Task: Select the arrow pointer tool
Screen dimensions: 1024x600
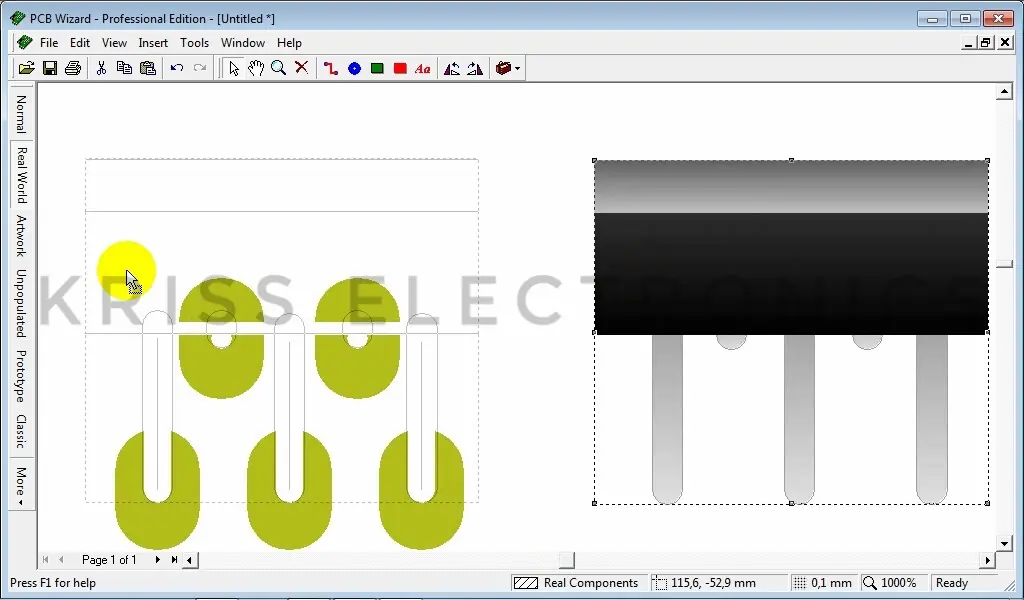Action: (233, 68)
